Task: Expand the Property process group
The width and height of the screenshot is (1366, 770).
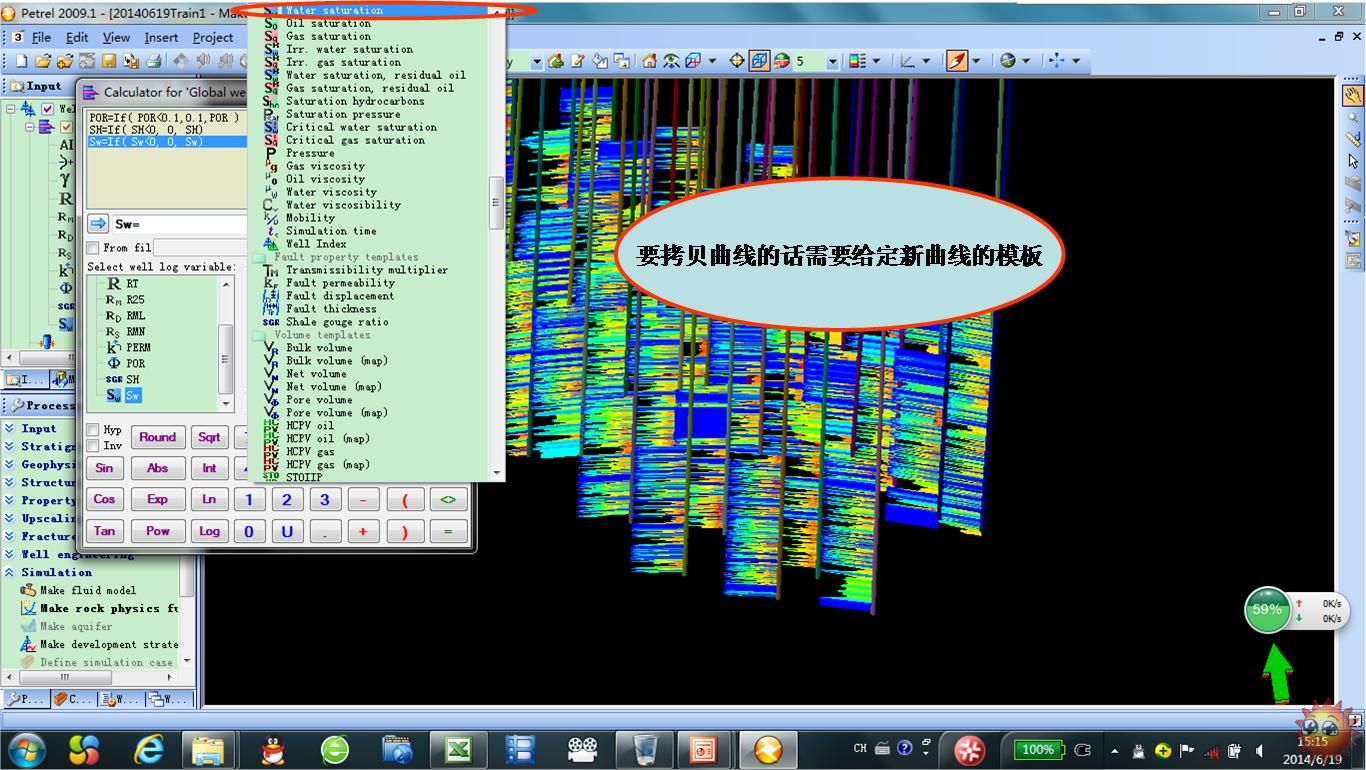Action: [x=9, y=500]
